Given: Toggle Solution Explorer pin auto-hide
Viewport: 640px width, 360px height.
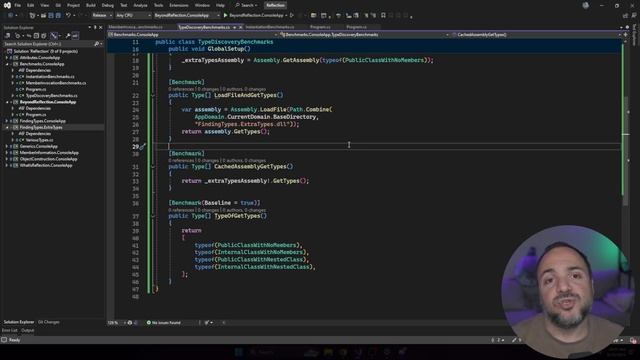Looking at the screenshot, I should coord(95,27).
